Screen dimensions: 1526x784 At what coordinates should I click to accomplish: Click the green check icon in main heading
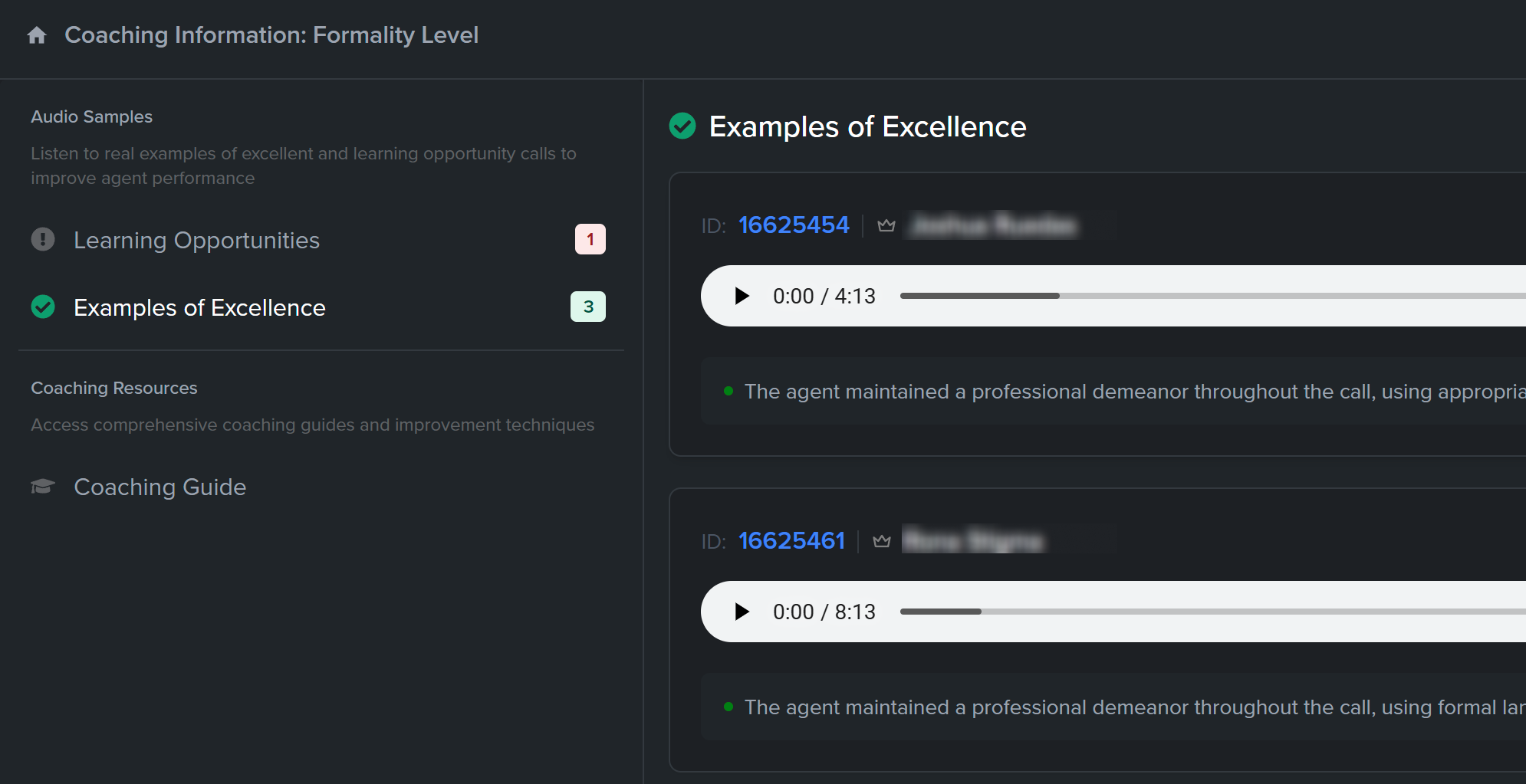(682, 126)
